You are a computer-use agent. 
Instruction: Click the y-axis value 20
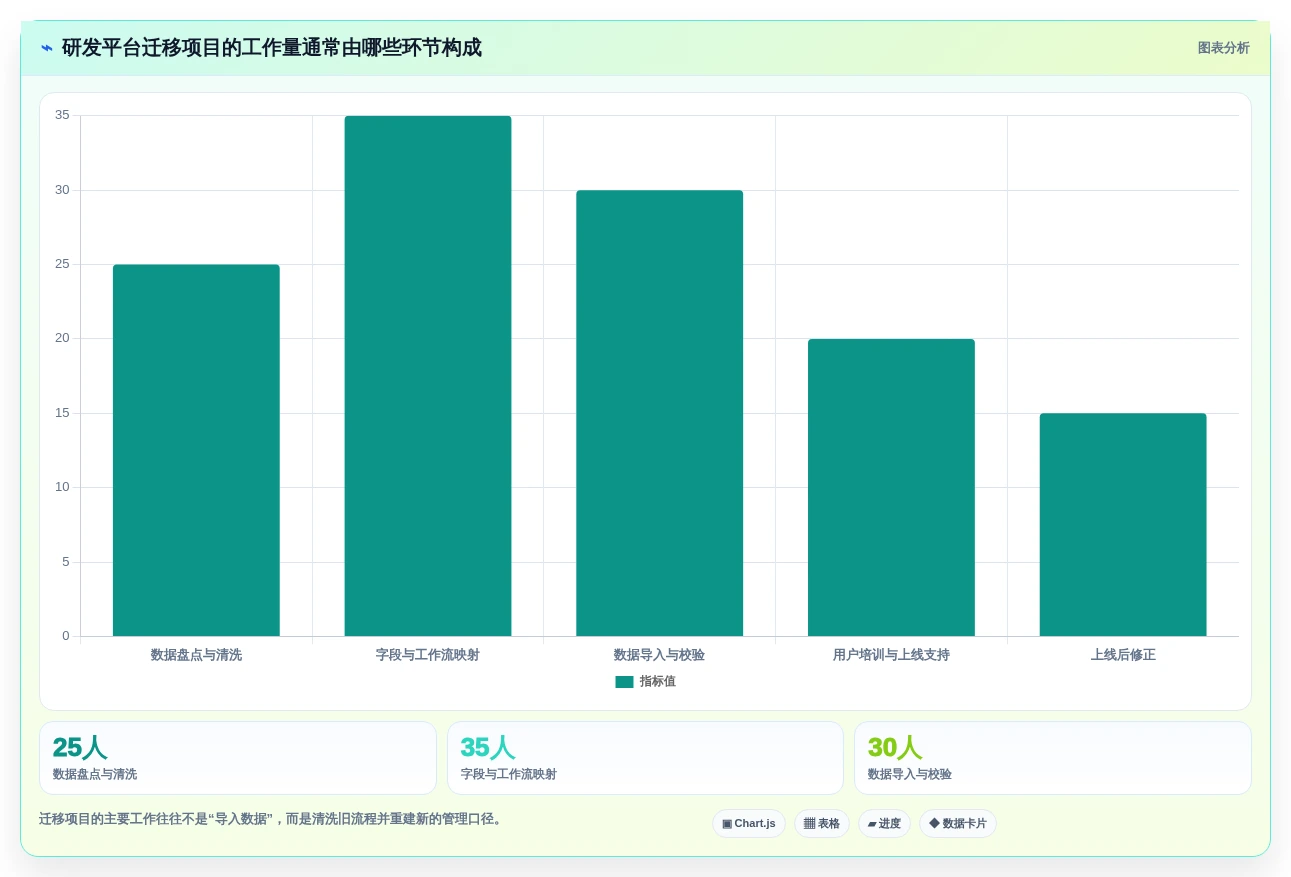62,338
